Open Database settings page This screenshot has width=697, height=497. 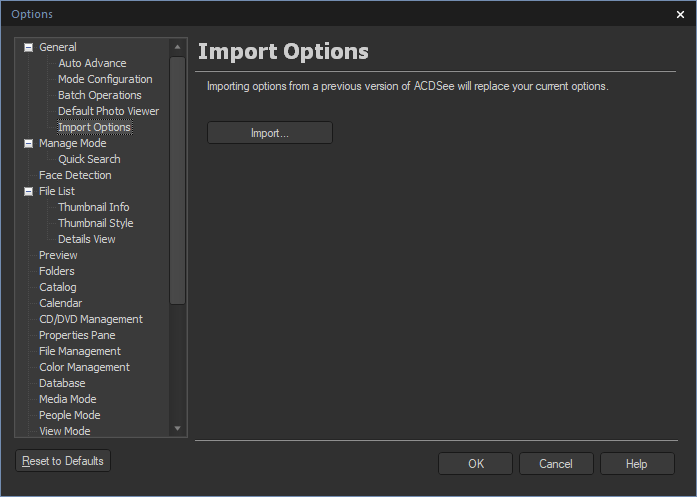click(x=62, y=383)
